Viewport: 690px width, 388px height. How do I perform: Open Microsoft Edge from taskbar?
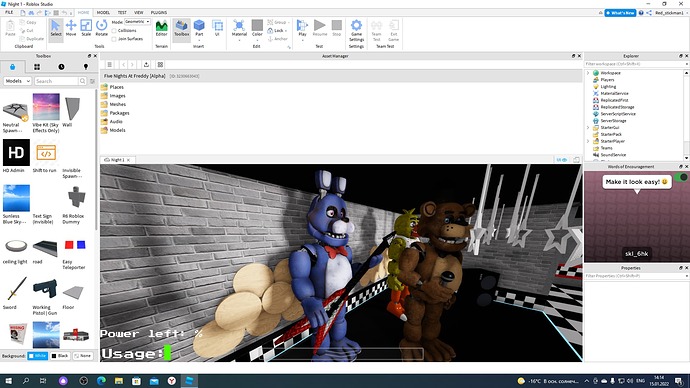tap(101, 381)
